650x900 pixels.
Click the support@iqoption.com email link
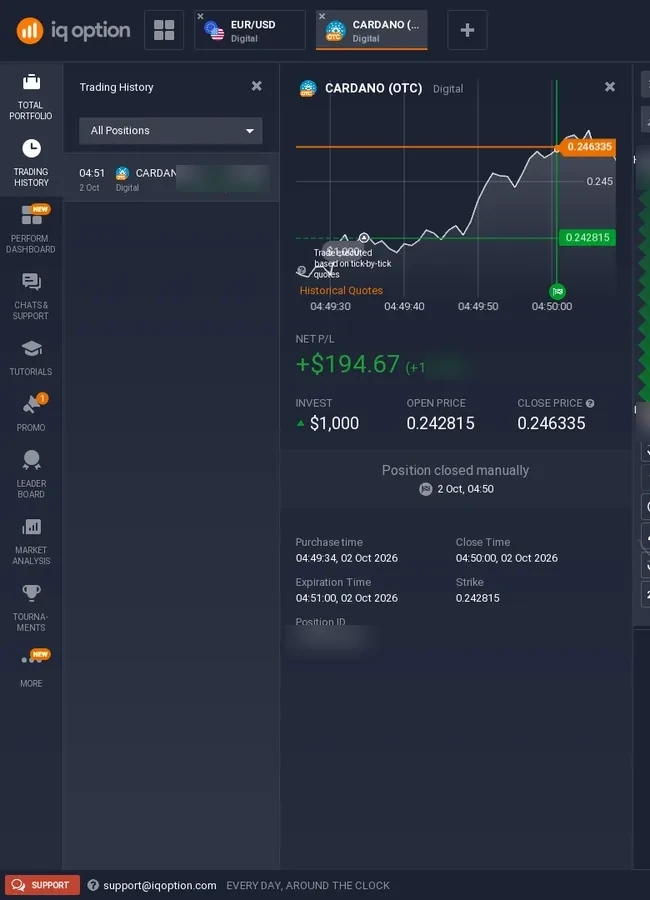click(x=160, y=886)
